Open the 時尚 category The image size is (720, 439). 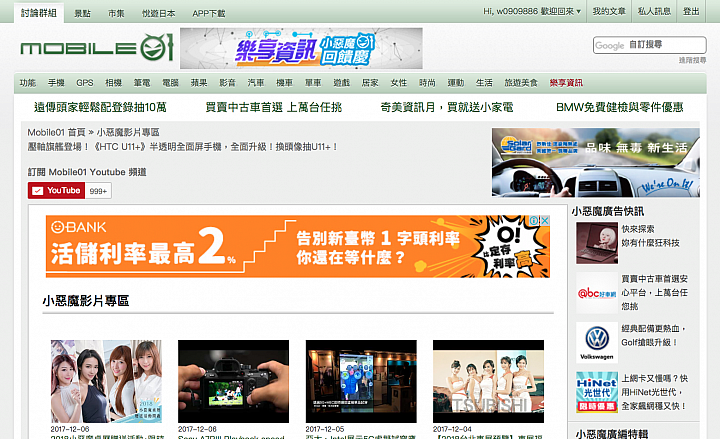click(x=427, y=83)
